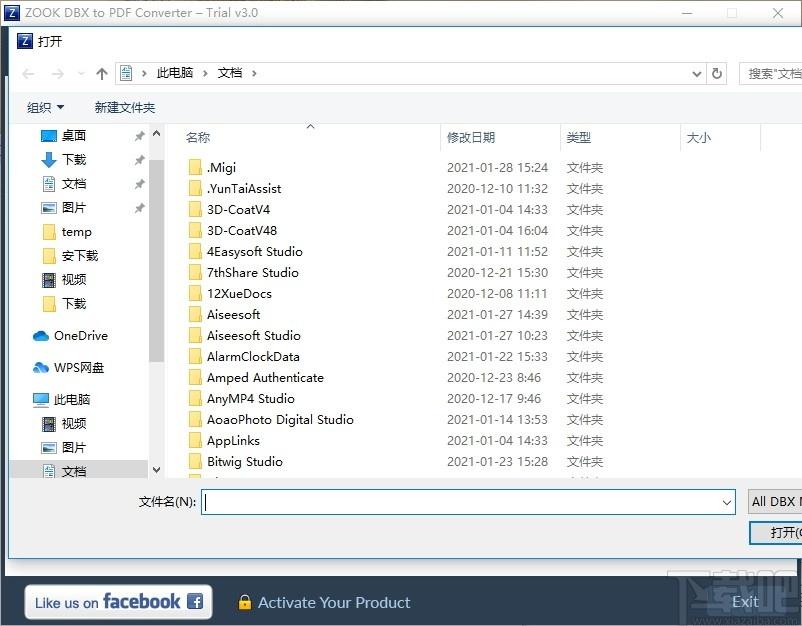Go up one folder level
The image size is (802, 626).
point(102,74)
